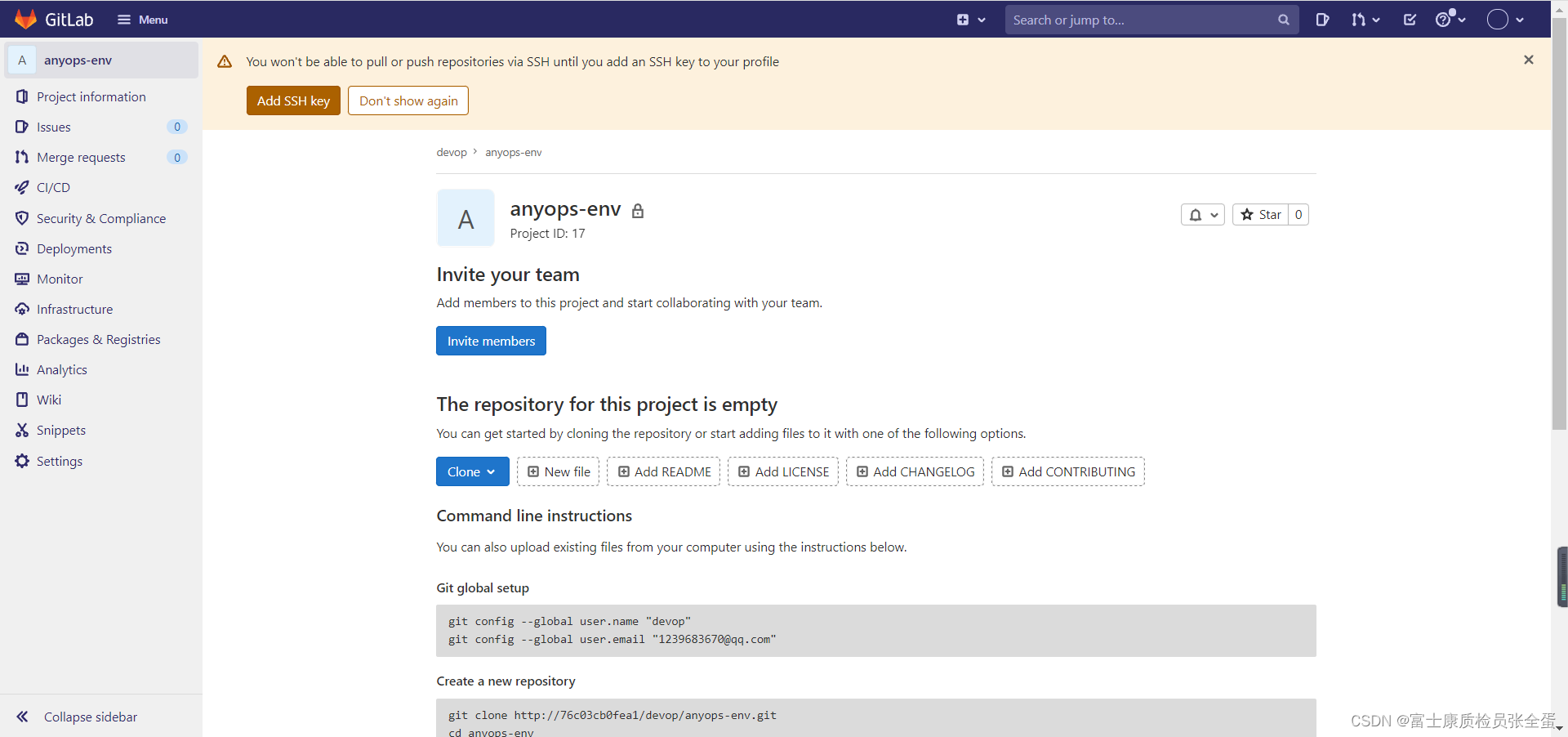Select anyops-env project in sidebar header
1568x737 pixels.
click(x=101, y=60)
